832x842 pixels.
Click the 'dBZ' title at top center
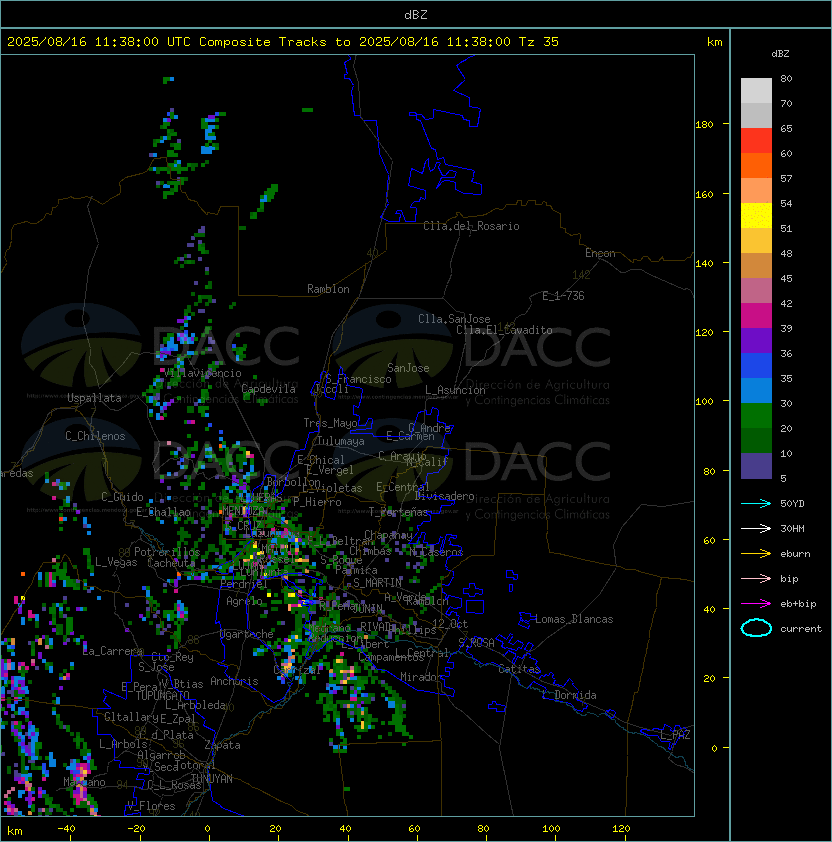click(416, 14)
